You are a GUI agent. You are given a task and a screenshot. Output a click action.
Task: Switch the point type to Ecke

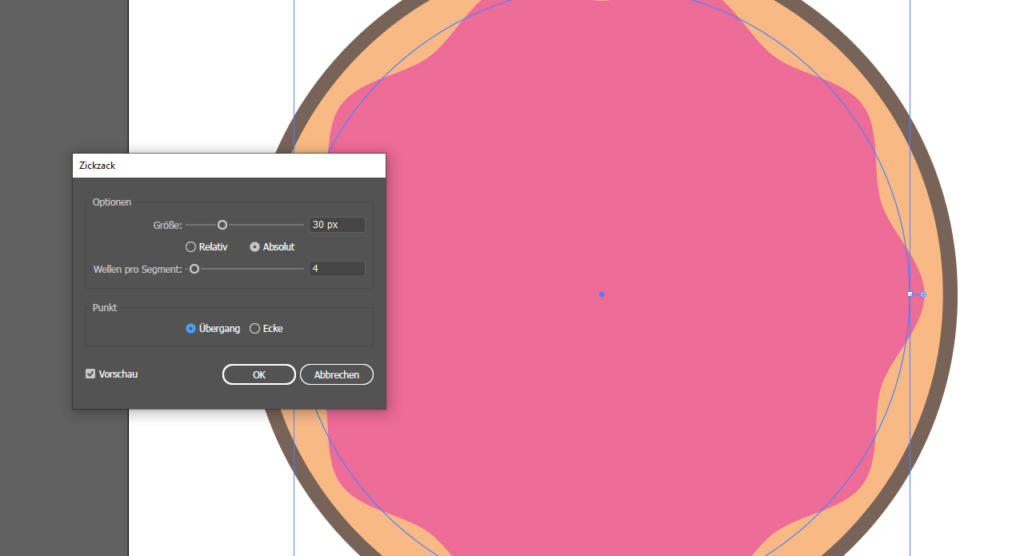coord(254,328)
